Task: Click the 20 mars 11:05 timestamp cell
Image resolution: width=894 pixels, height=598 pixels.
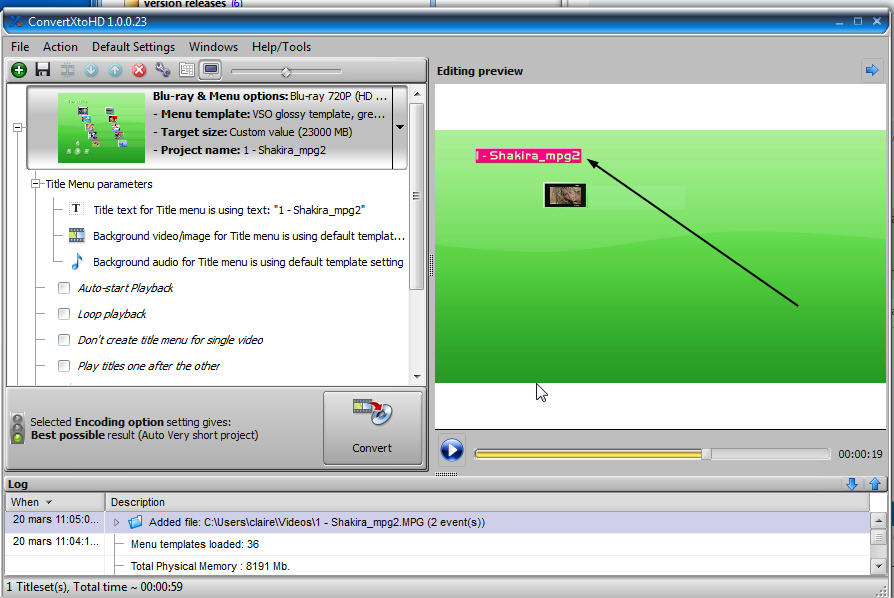Action: 55,519
